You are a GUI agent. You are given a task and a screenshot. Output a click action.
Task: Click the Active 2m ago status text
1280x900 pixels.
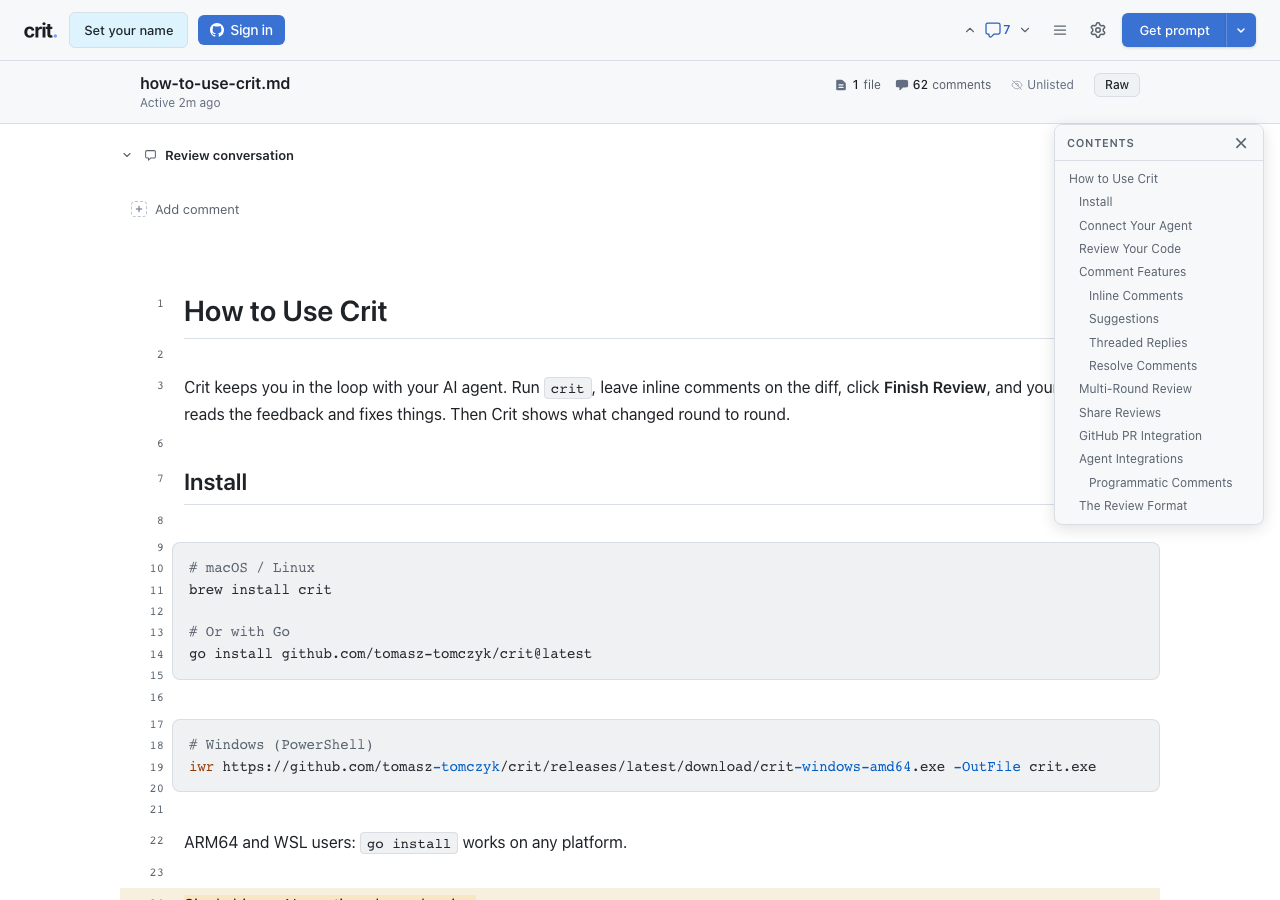pos(180,103)
